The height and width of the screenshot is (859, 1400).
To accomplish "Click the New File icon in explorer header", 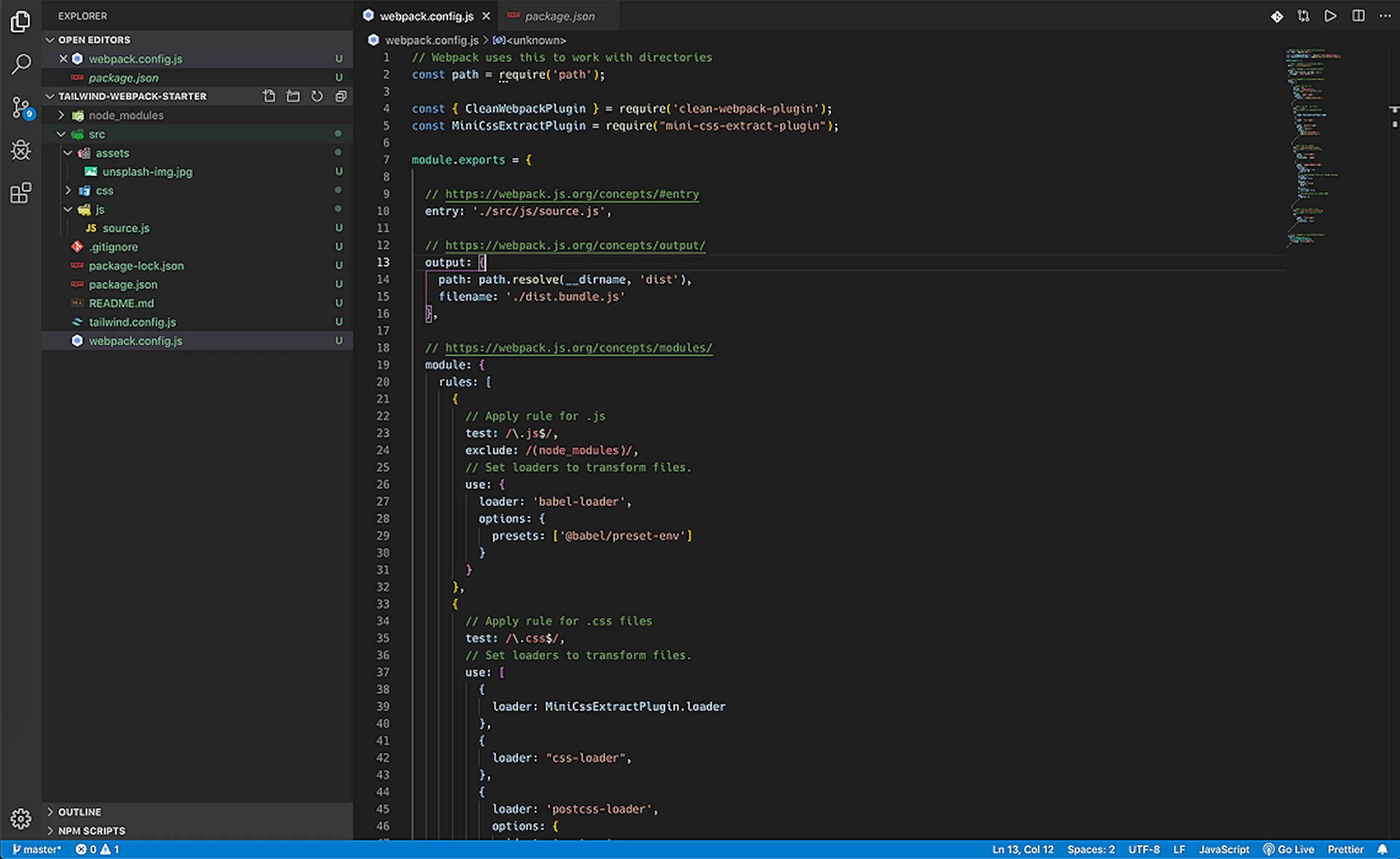I will pos(269,96).
